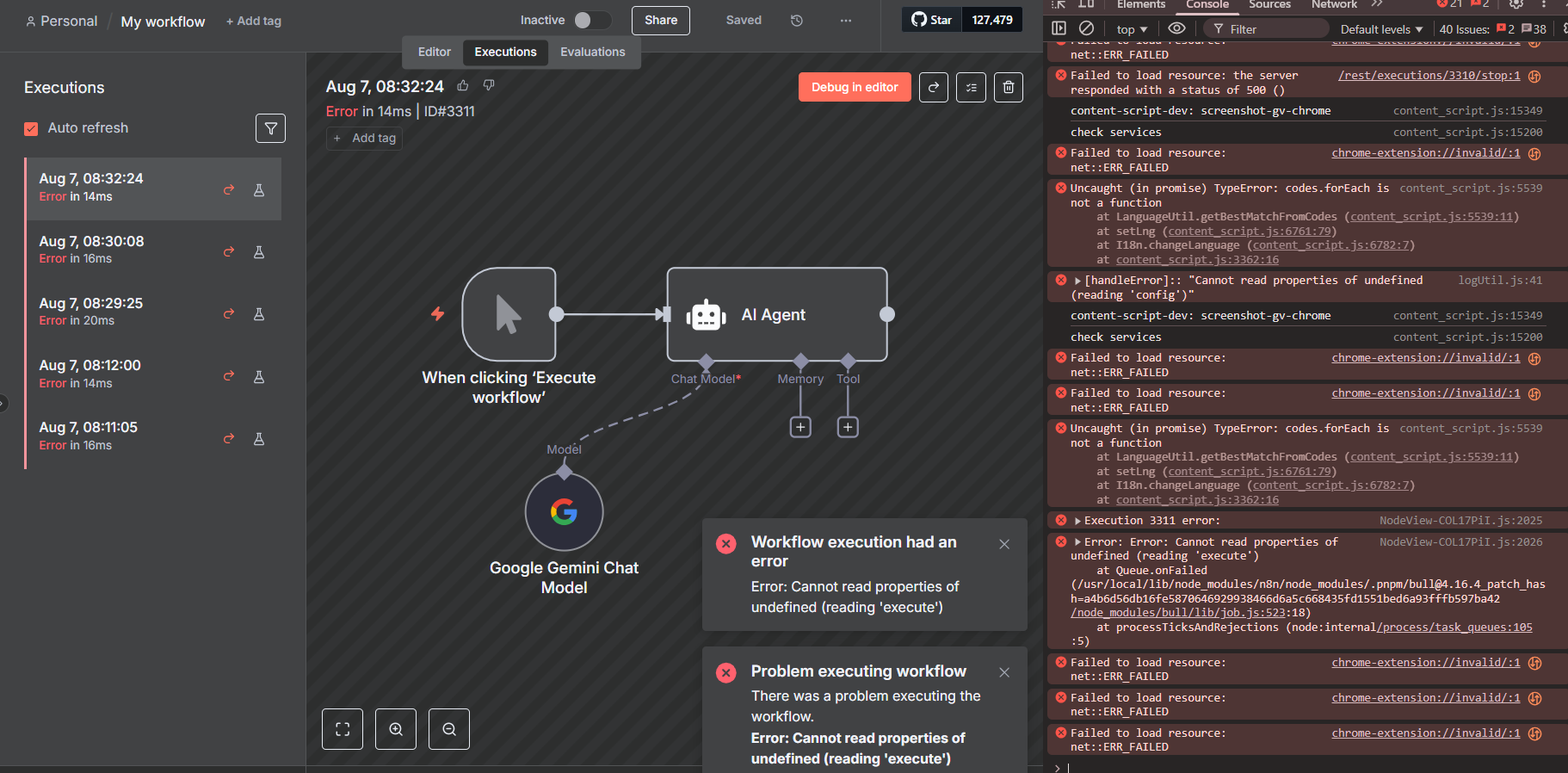Expand the handleError console message
Viewport: 1568px width, 773px height.
click(1077, 281)
